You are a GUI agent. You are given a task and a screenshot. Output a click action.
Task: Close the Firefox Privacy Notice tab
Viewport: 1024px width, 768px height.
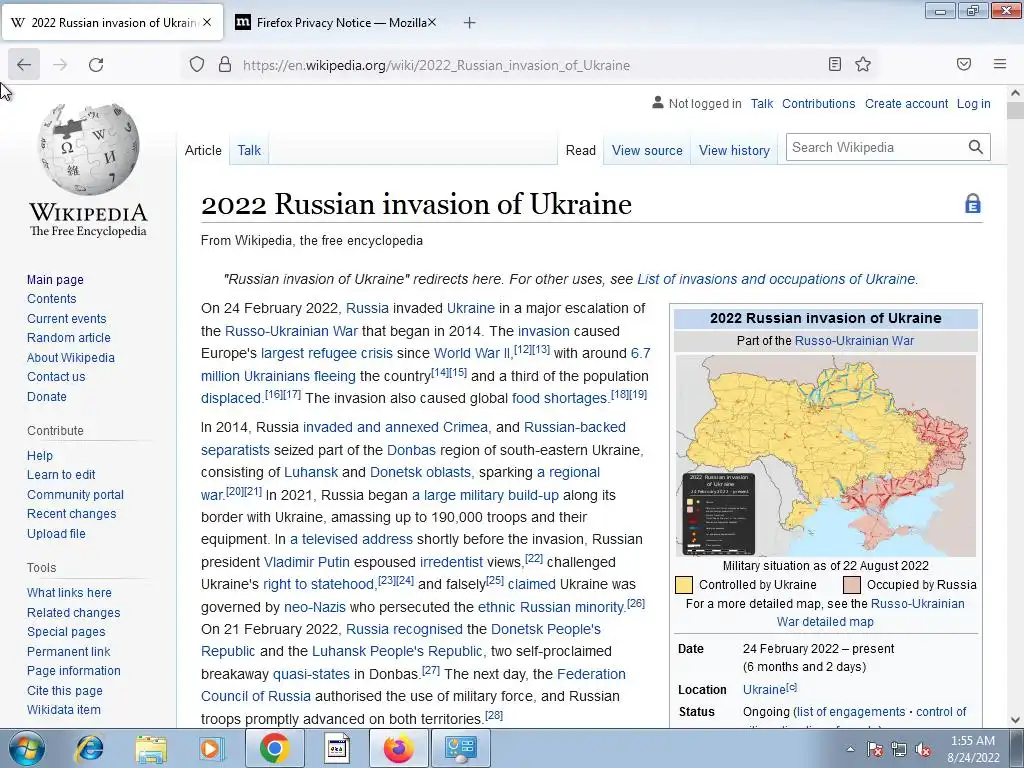click(432, 22)
